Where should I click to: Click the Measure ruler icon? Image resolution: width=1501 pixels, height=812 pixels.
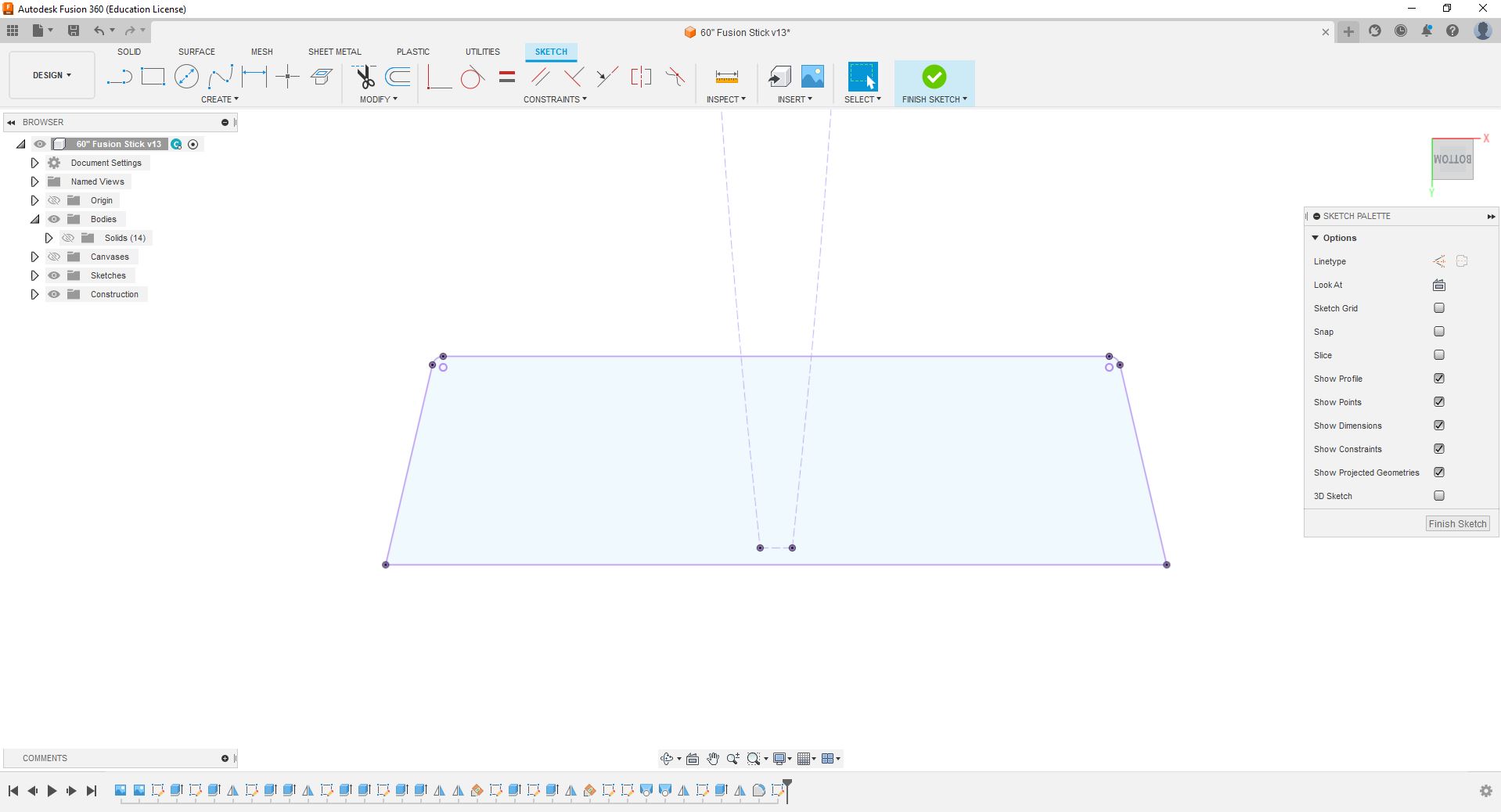tap(726, 77)
